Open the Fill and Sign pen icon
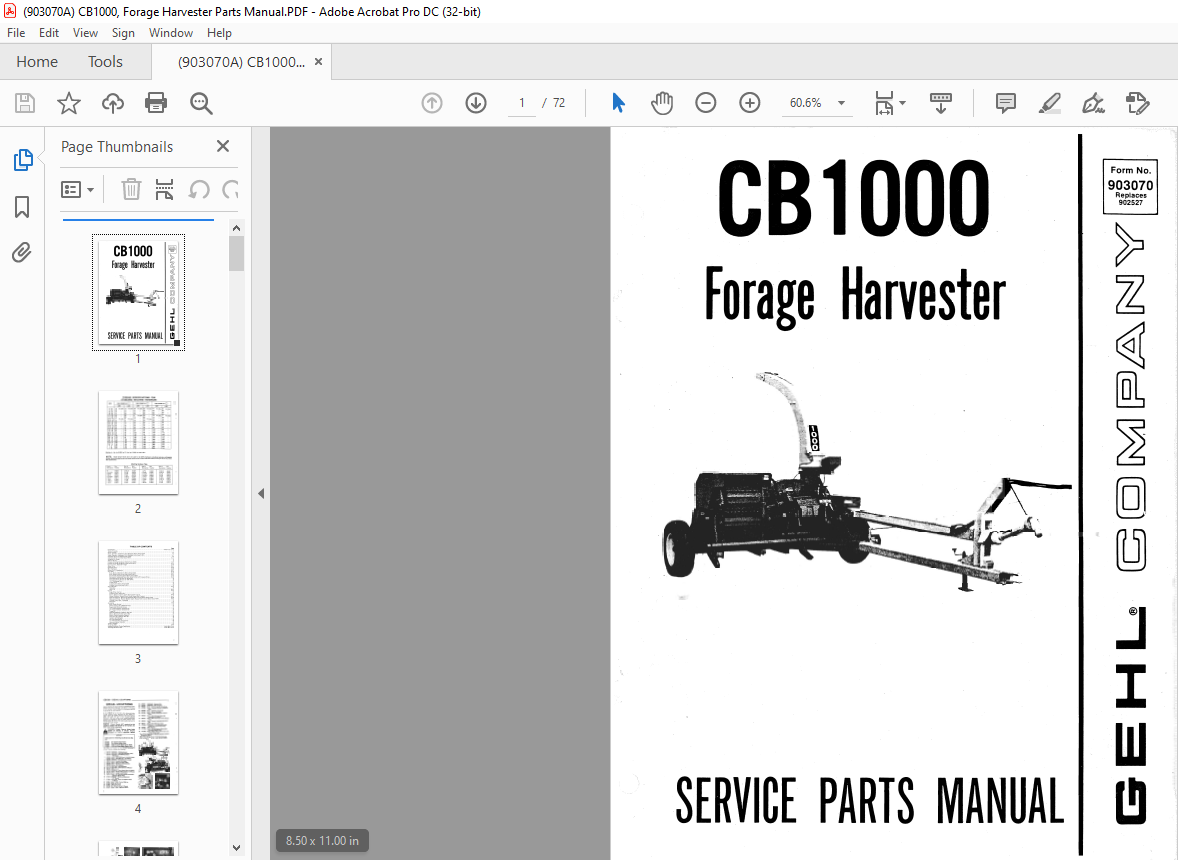 1093,103
